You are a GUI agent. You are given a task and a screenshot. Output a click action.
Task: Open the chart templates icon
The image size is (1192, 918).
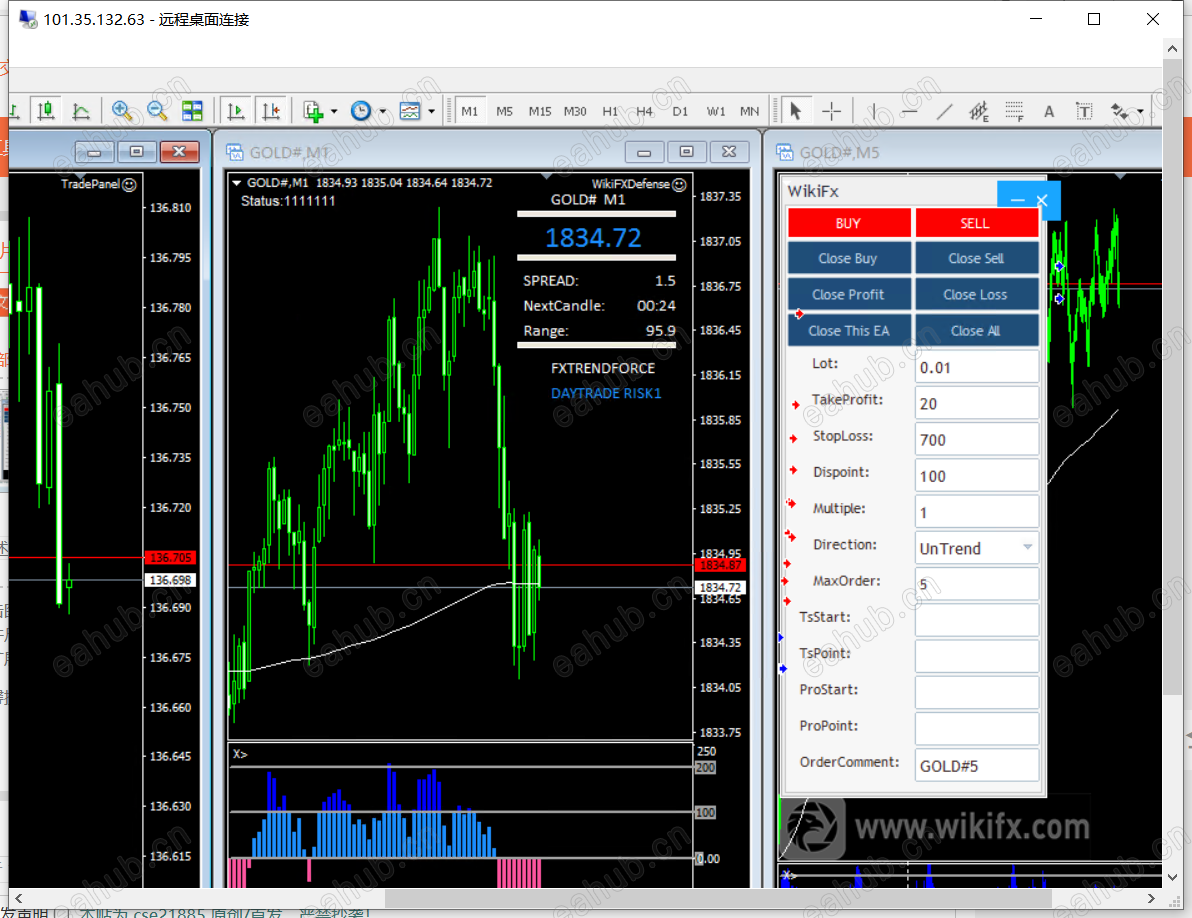[410, 111]
